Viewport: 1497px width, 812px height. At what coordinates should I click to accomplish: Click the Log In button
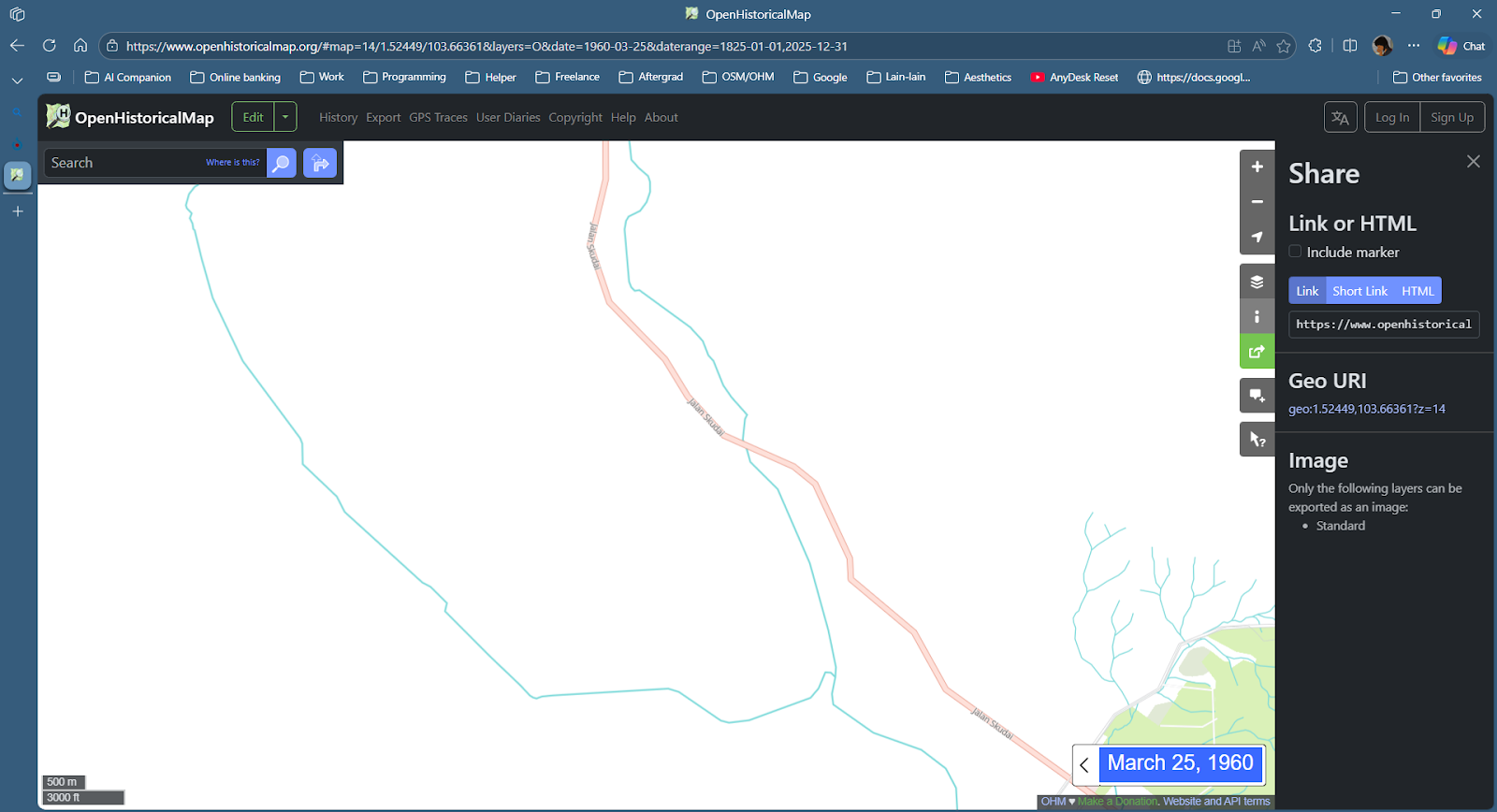[x=1392, y=117]
